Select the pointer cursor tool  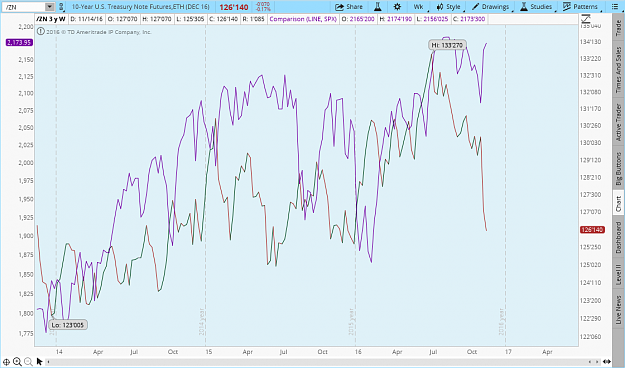[x=39, y=362]
